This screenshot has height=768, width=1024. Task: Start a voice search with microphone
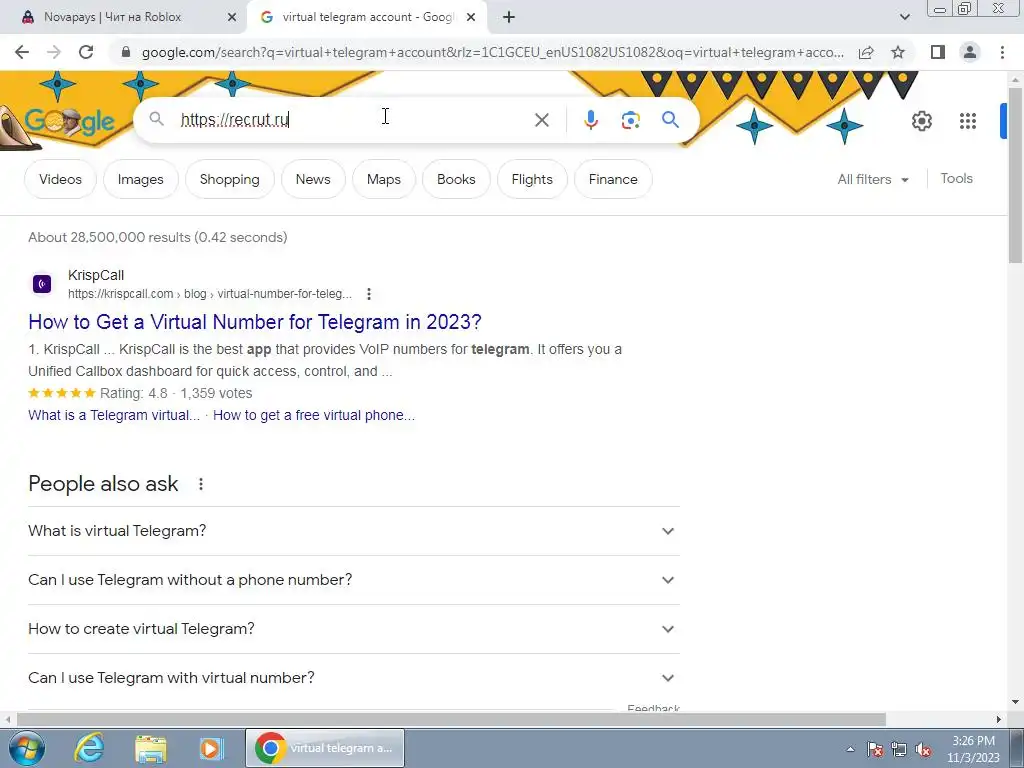pyautogui.click(x=590, y=120)
